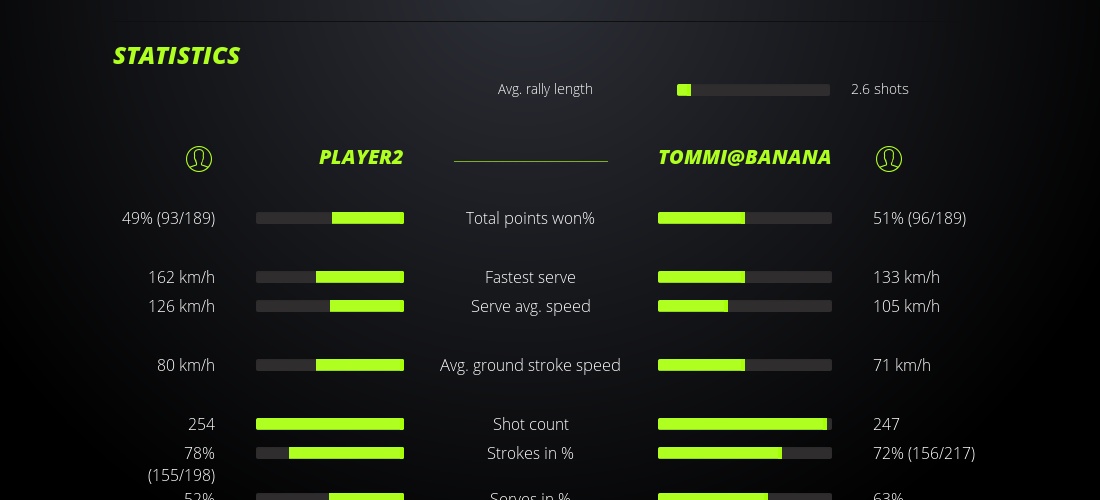Click TOMMI@BANANA's Total points won bar
The width and height of the screenshot is (1100, 500).
tap(744, 218)
